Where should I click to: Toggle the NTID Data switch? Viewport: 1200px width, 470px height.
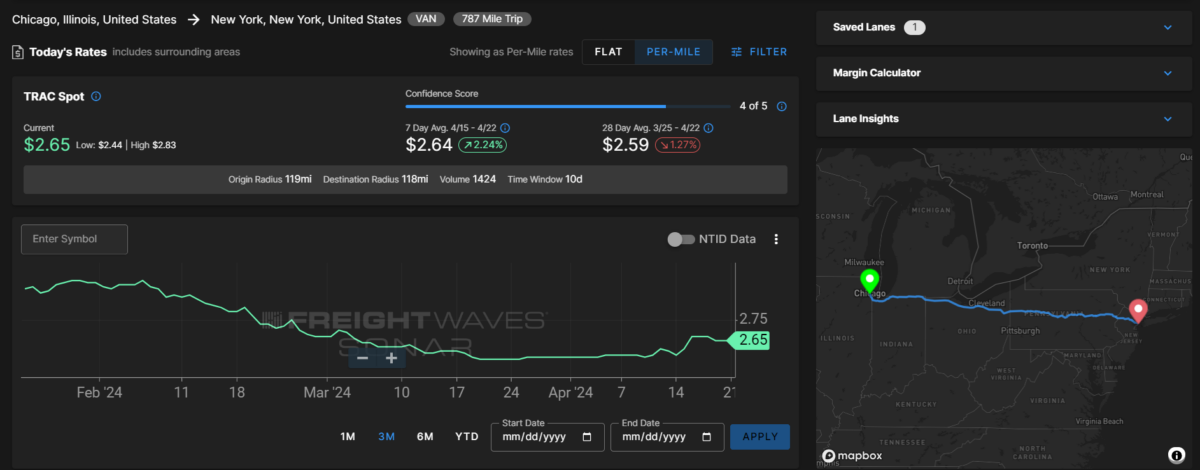pos(681,239)
